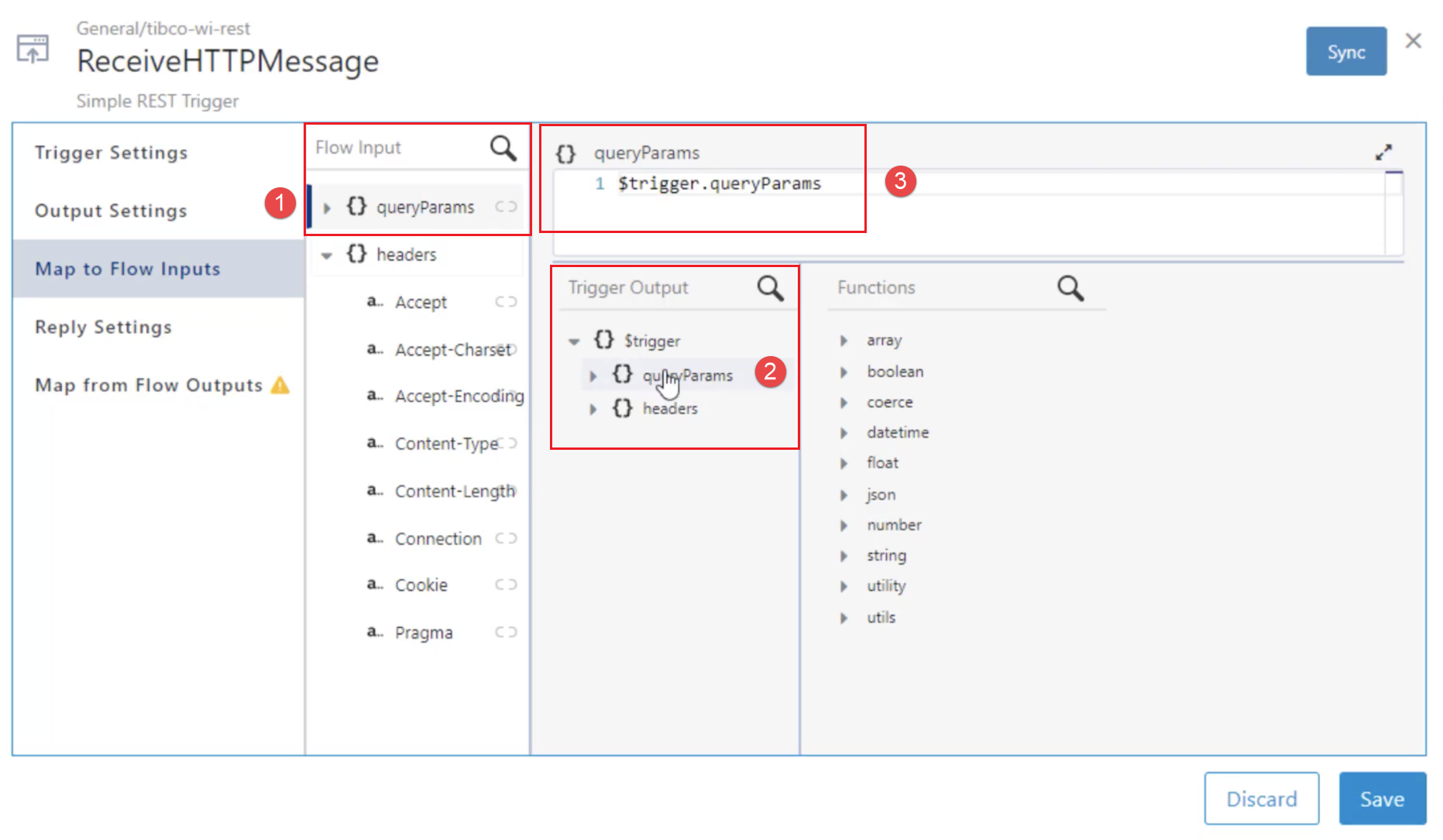
Task: Click the mapping link icon on the Accept row
Action: 506,302
